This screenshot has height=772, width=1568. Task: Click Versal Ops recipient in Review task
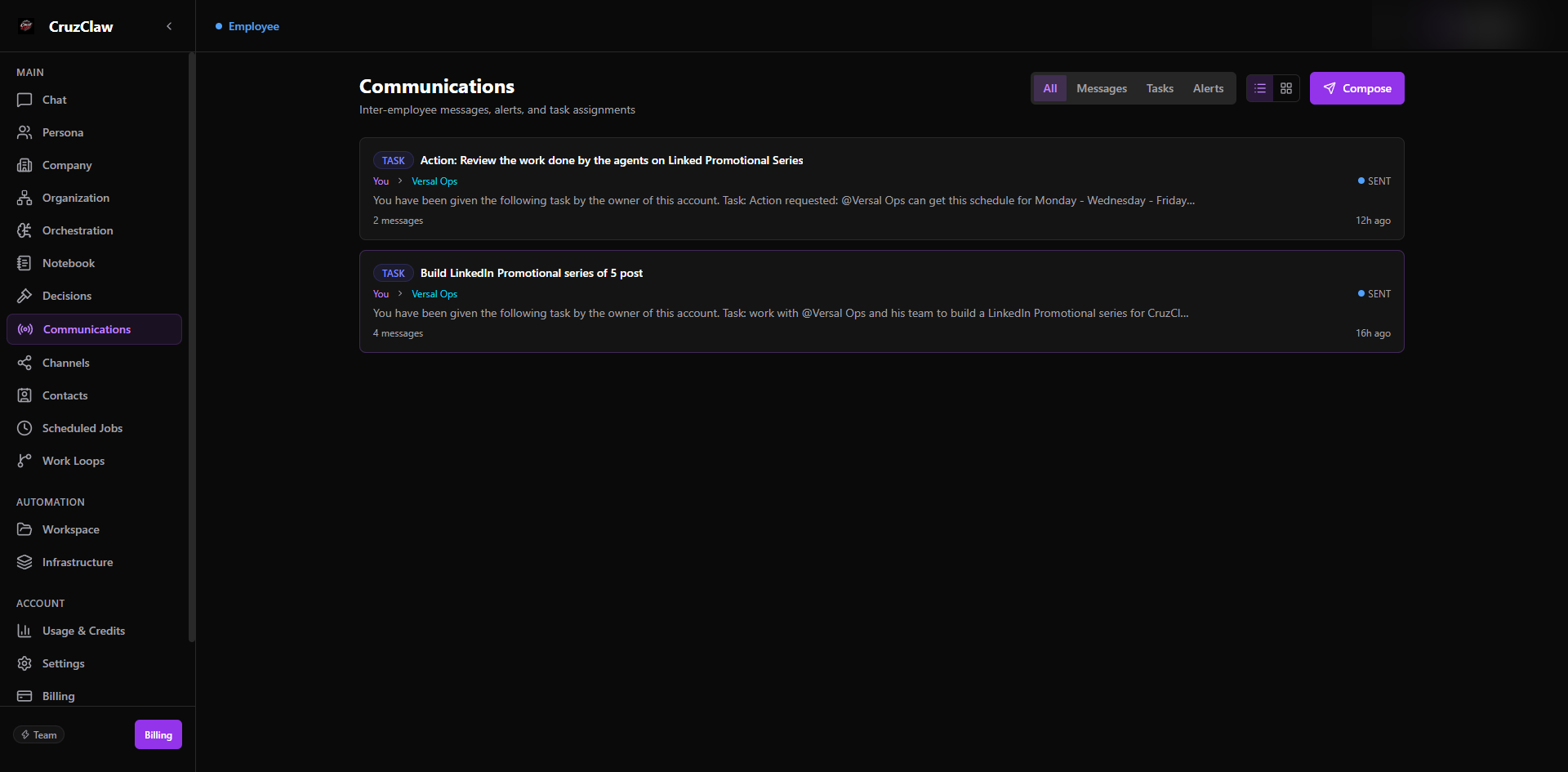pos(434,181)
